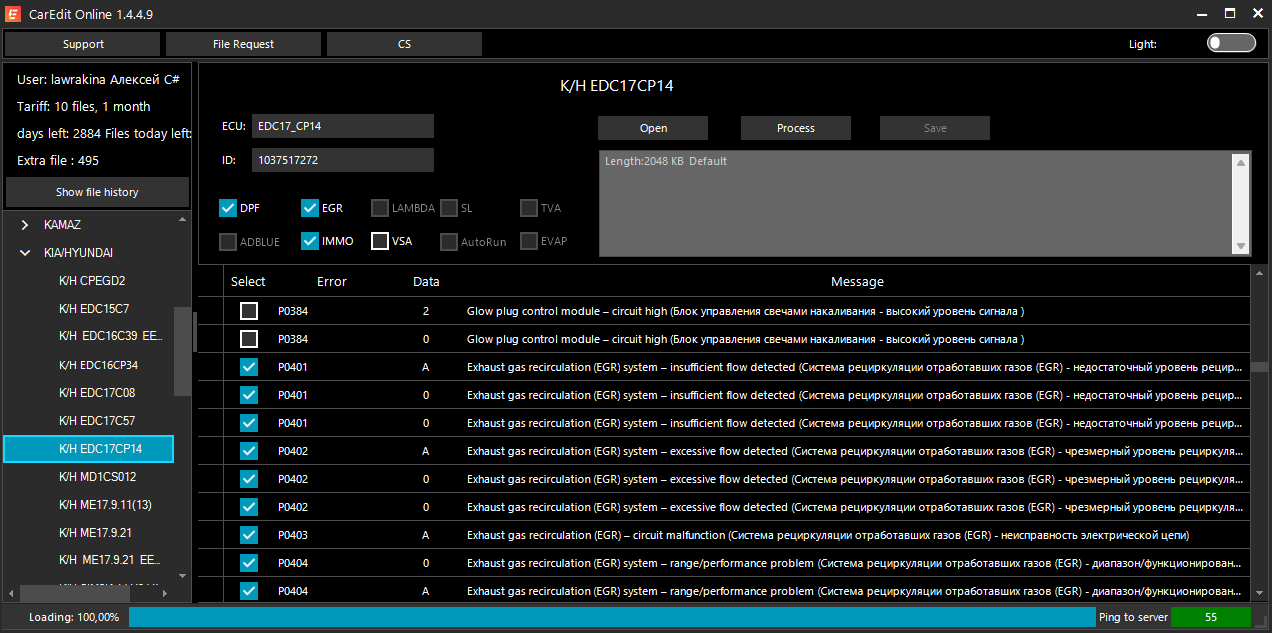Collapse the KIA/HYUNDAI tree node
The image size is (1272, 633).
click(x=25, y=253)
